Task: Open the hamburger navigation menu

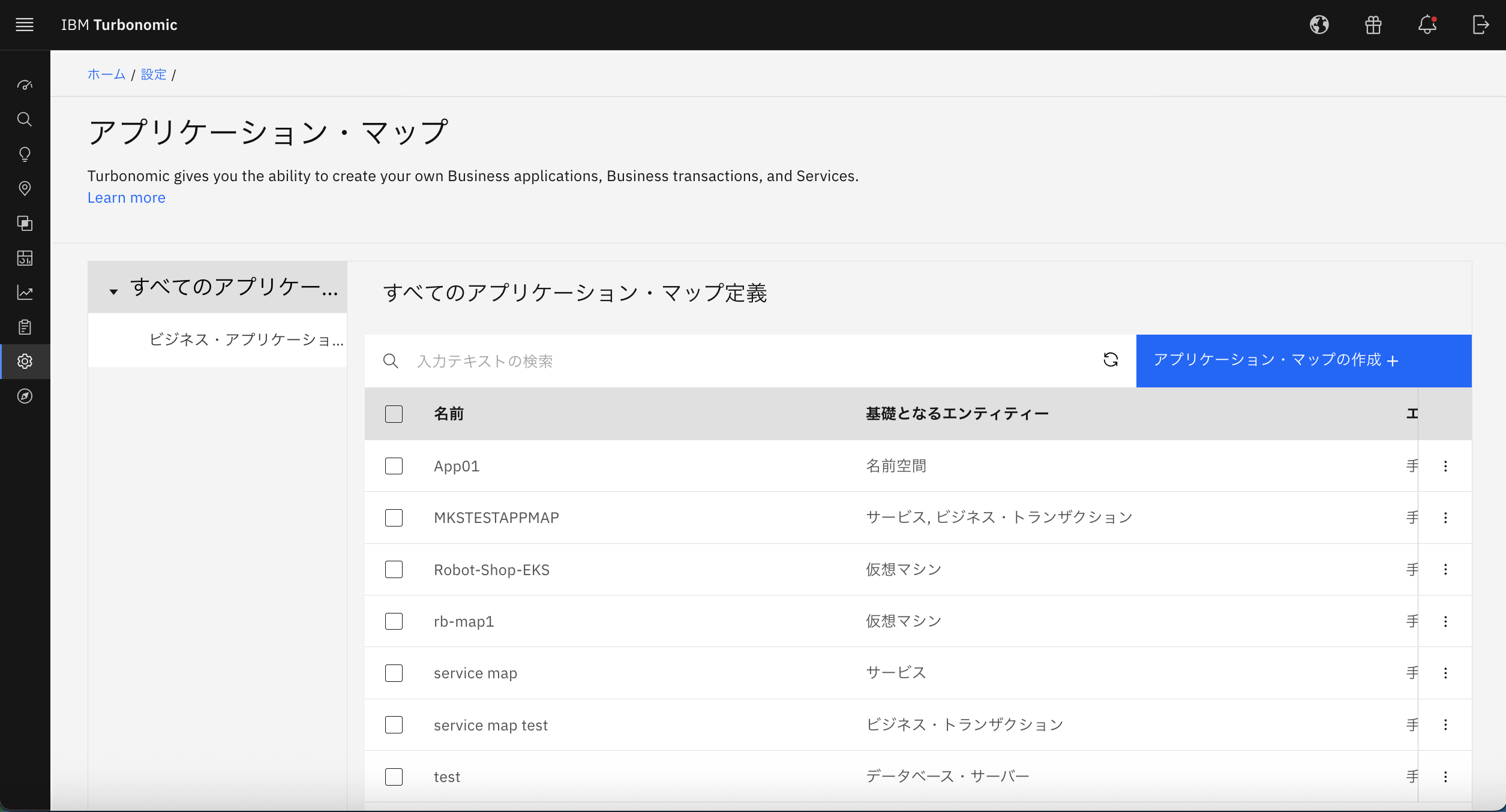Action: click(25, 25)
